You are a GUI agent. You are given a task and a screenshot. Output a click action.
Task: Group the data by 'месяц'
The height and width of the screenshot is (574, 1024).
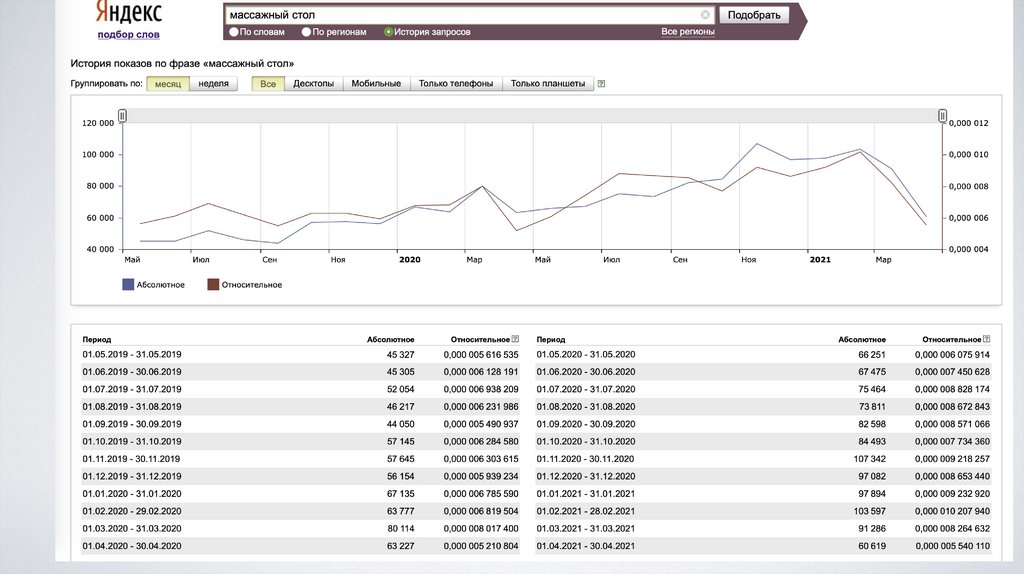pos(167,84)
